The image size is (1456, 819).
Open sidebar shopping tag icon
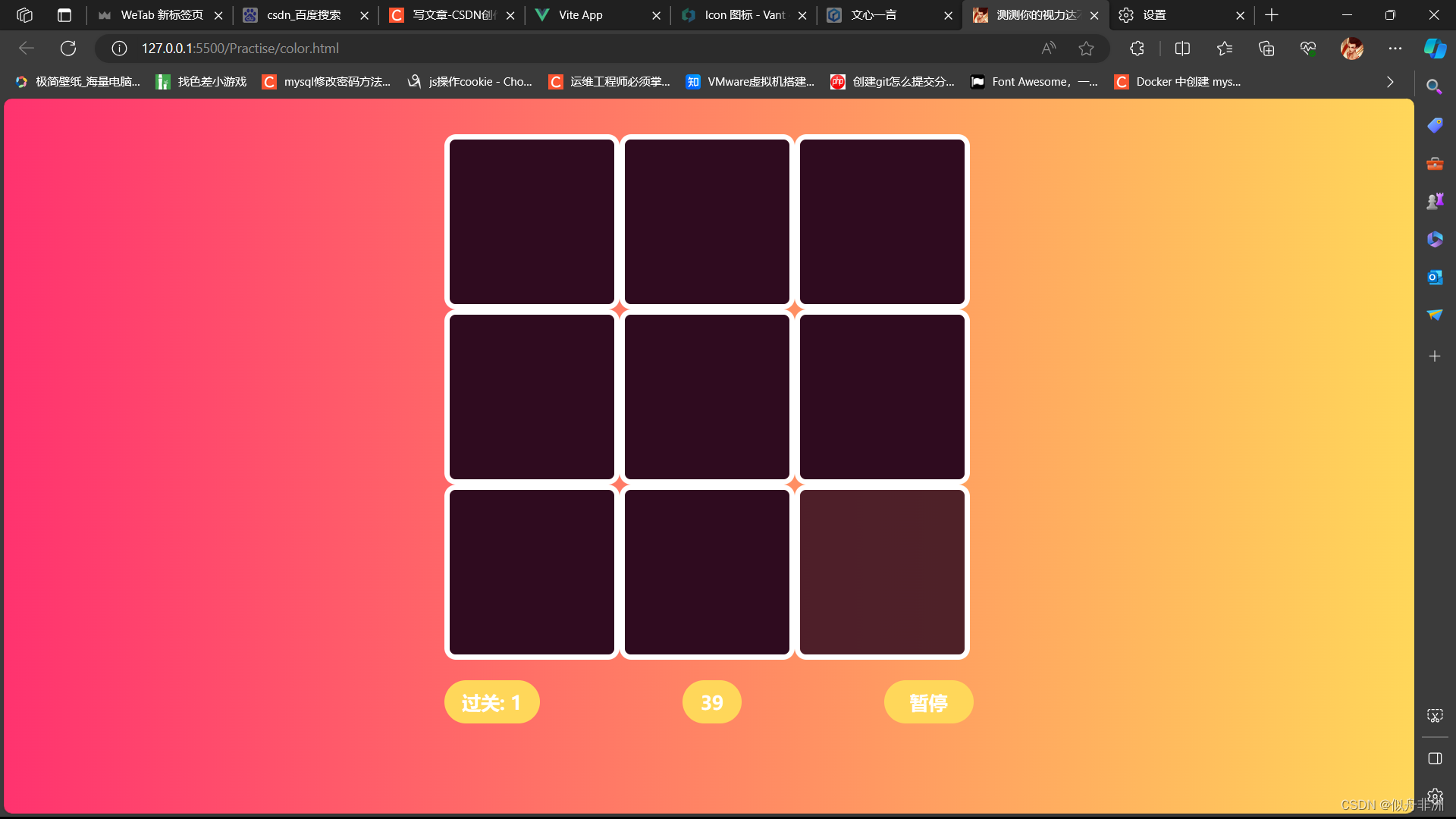(x=1434, y=125)
